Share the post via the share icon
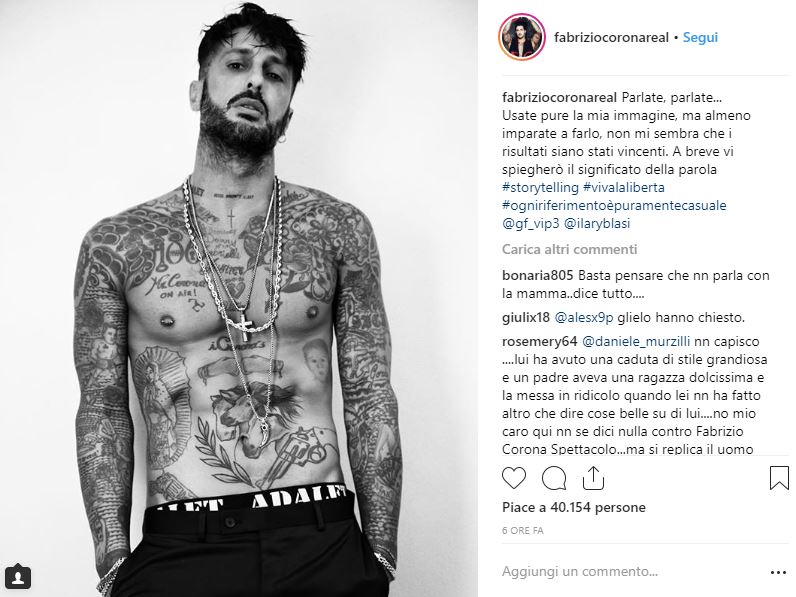 pos(593,478)
